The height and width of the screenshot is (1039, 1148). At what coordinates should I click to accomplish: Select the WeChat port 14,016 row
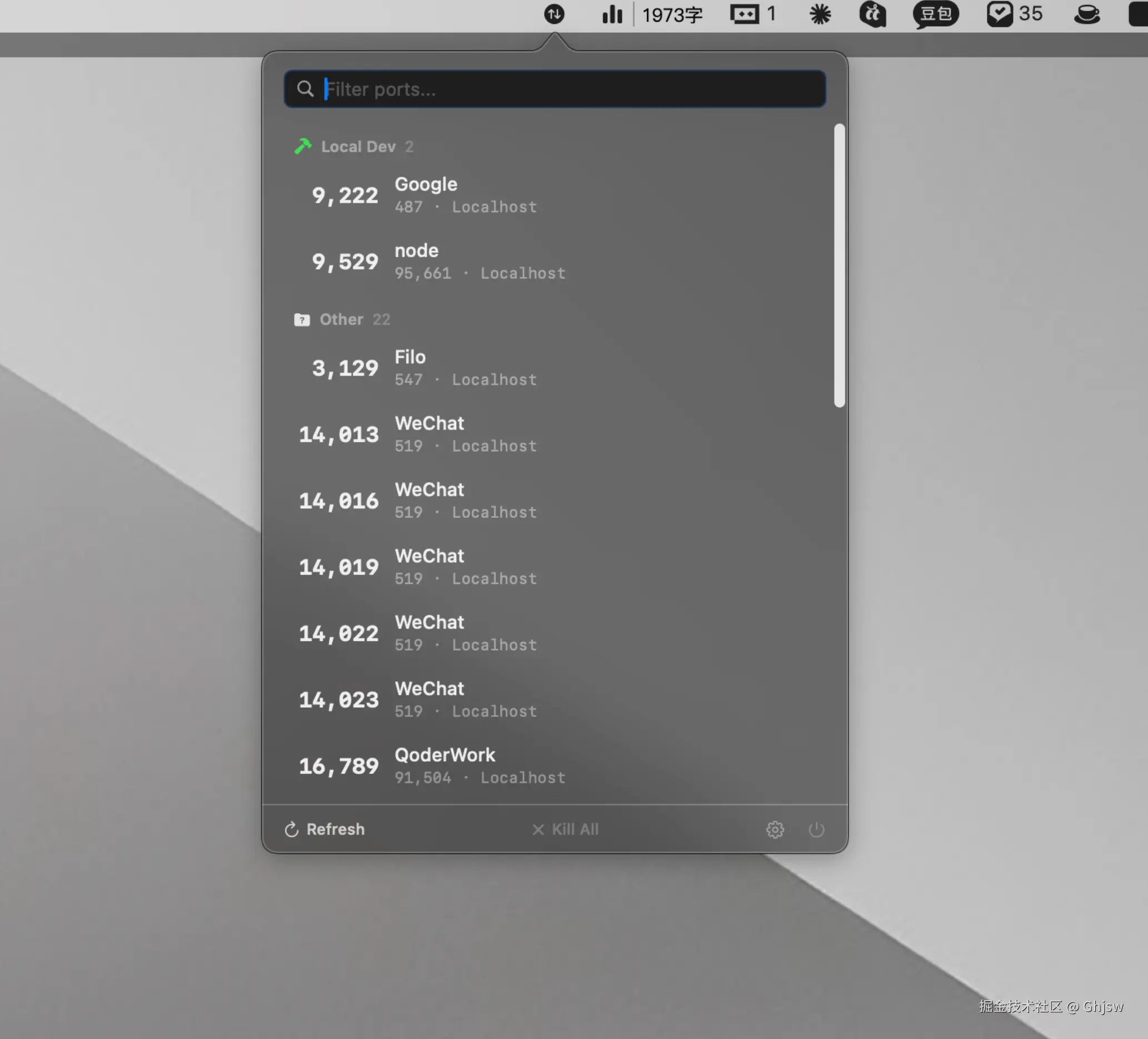(555, 501)
